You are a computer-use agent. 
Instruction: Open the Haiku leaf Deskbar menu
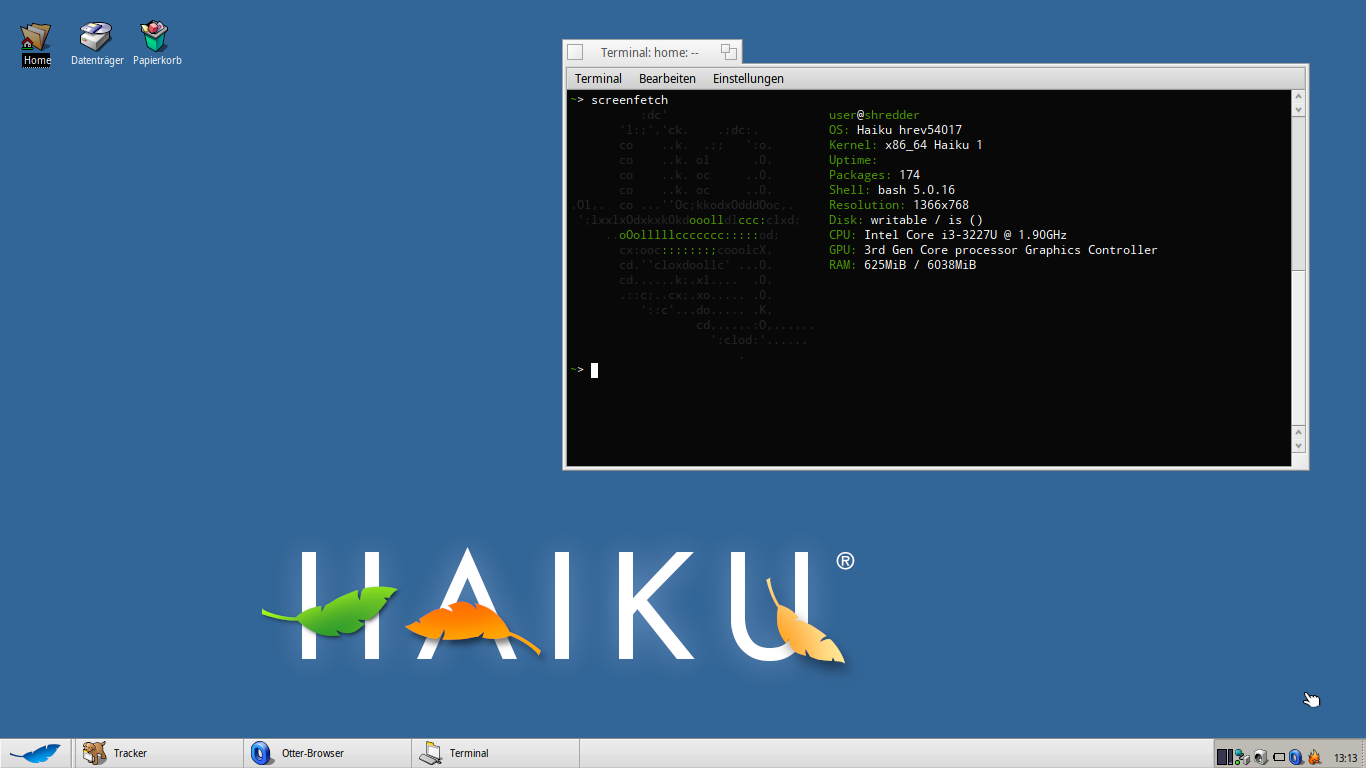pos(35,753)
